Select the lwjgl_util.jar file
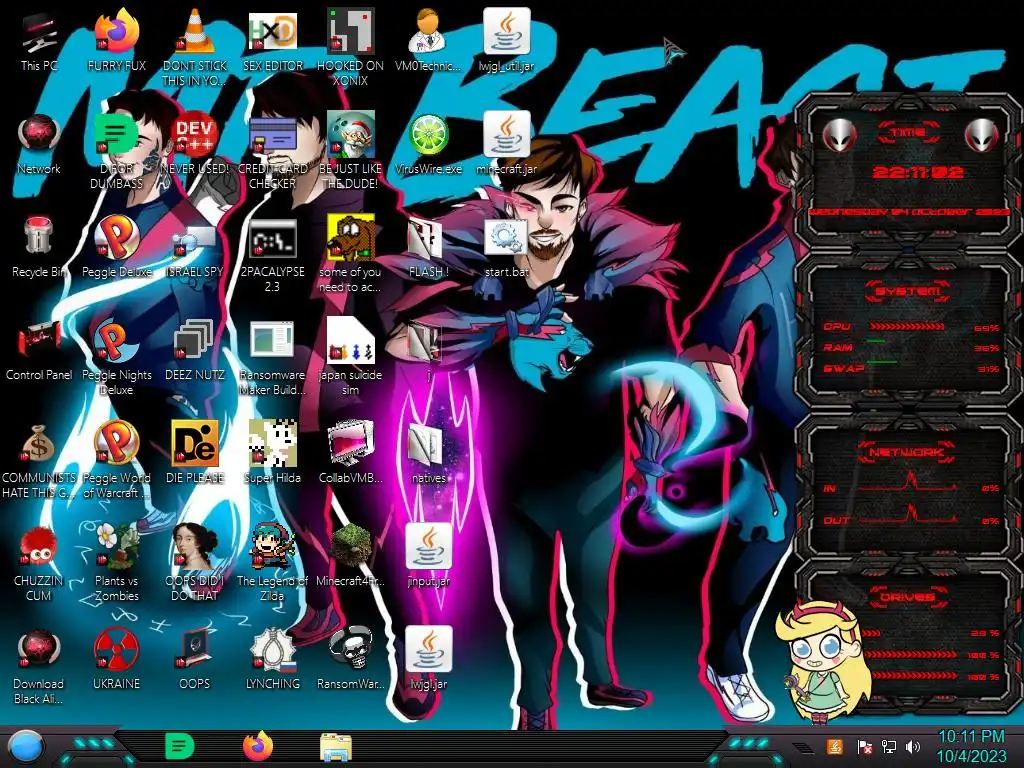This screenshot has height=768, width=1024. click(507, 33)
